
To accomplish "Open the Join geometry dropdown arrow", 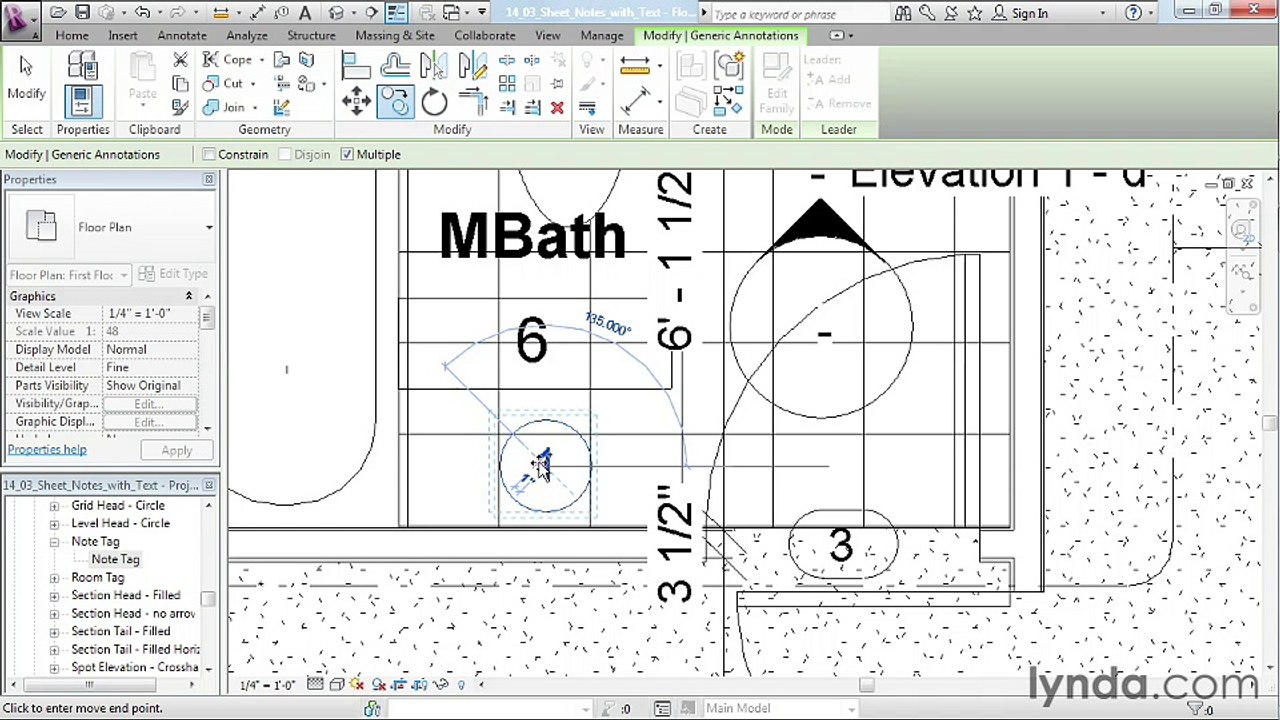I will (255, 108).
